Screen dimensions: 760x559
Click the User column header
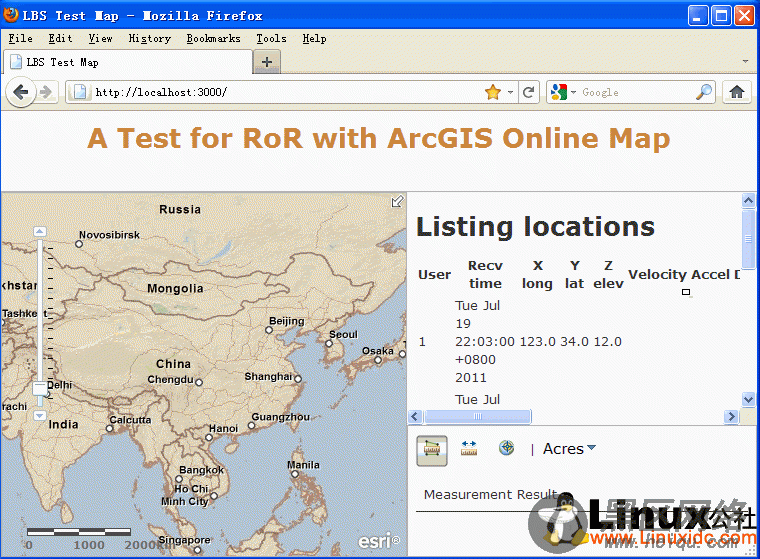pyautogui.click(x=434, y=275)
